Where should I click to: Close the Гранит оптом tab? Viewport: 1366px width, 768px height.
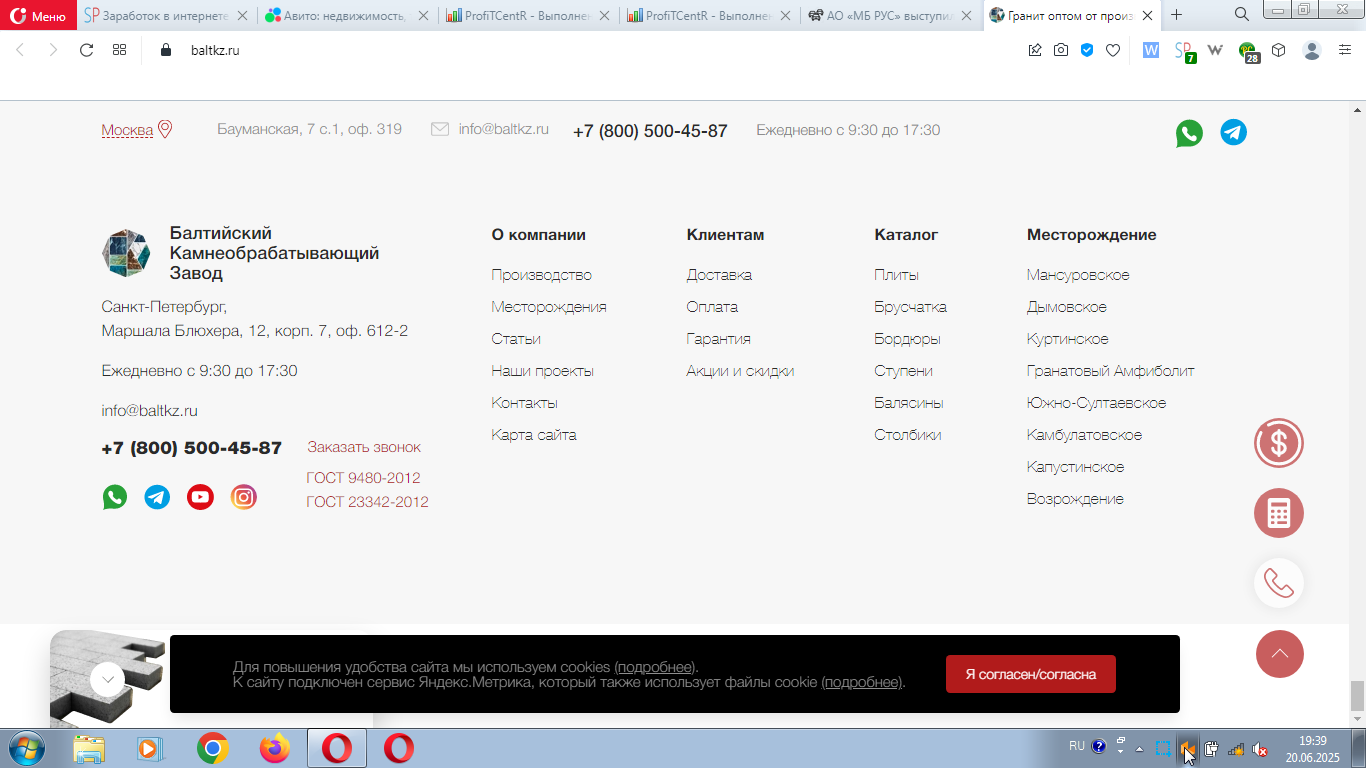point(1146,15)
